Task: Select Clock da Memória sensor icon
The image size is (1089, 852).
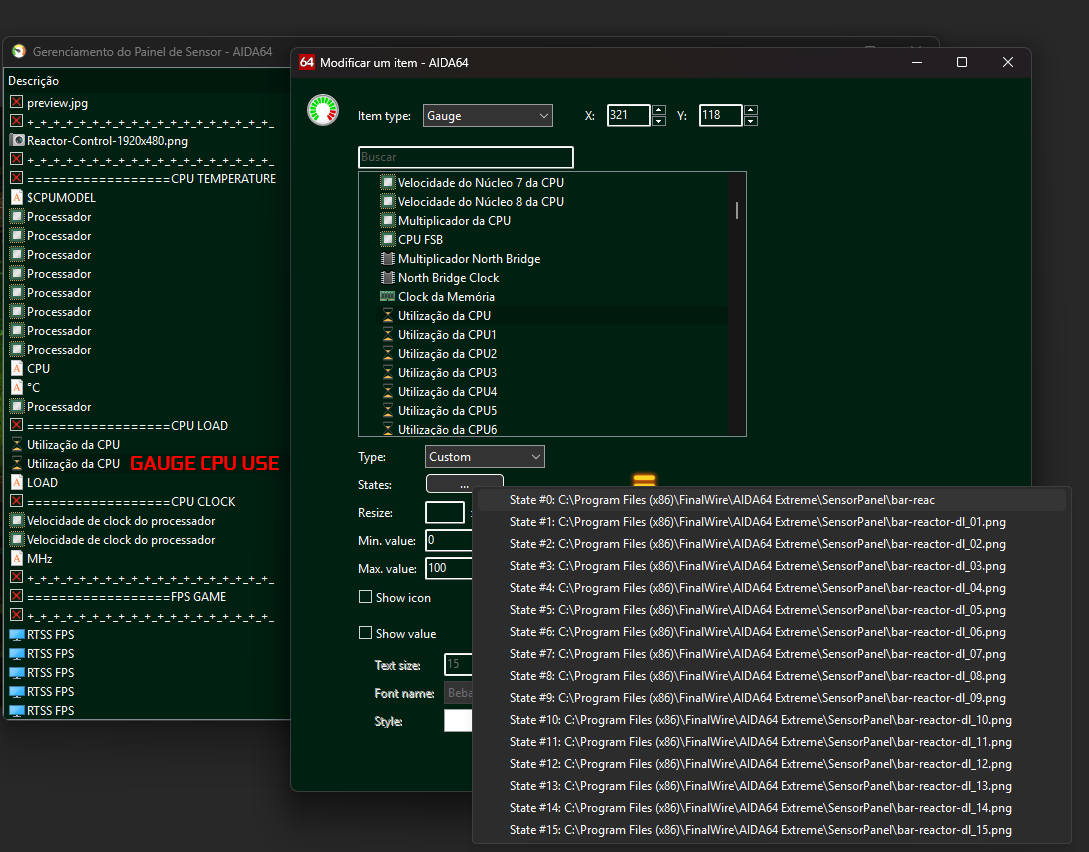Action: (388, 296)
